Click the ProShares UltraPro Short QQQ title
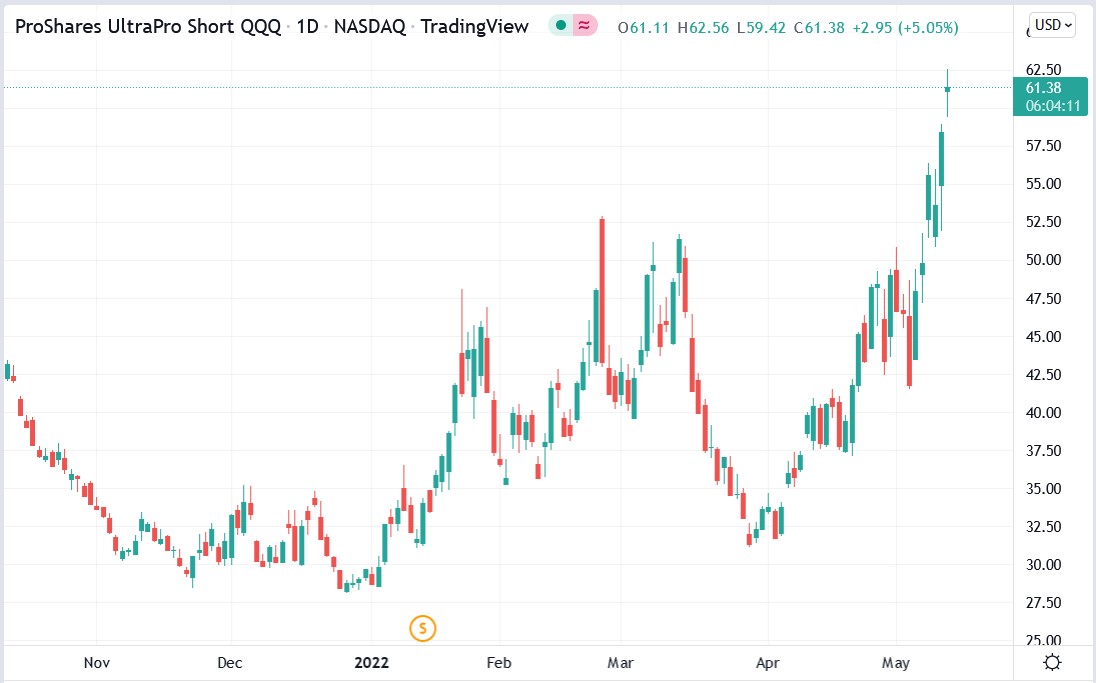 (x=148, y=27)
